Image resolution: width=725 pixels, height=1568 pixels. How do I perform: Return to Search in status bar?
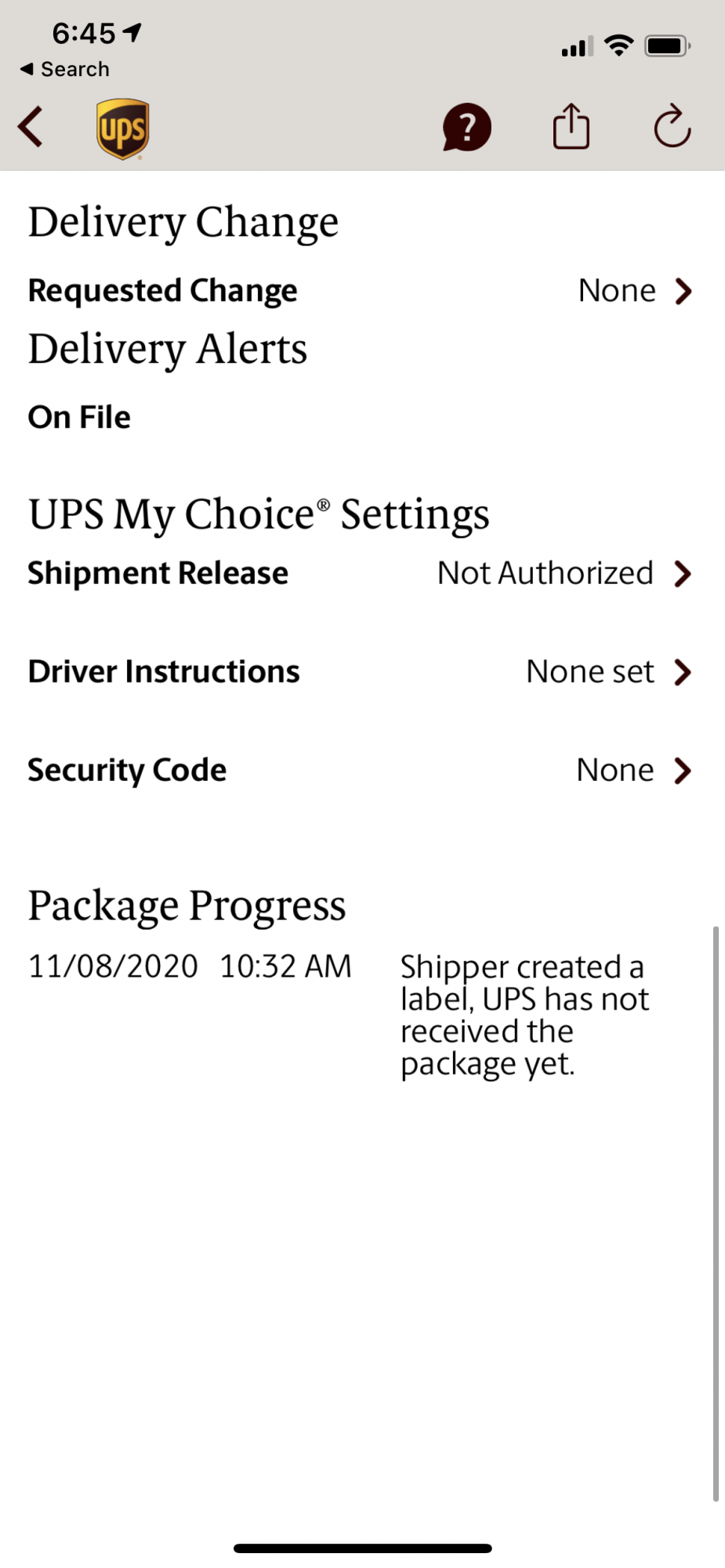coord(65,69)
